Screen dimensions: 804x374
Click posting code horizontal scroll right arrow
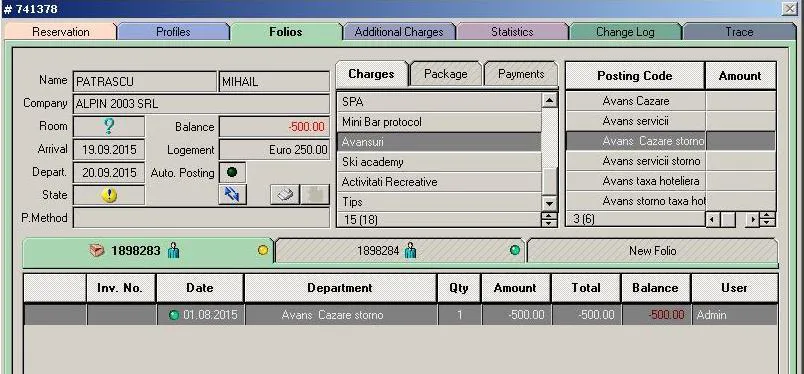coord(752,220)
